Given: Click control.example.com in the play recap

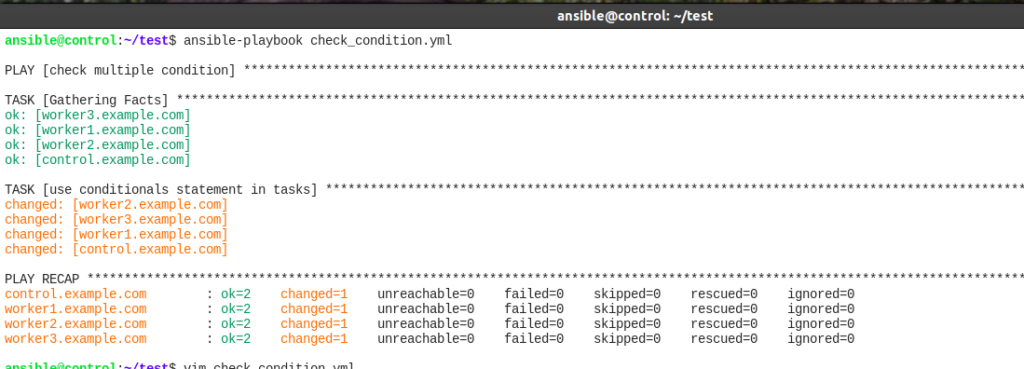Looking at the screenshot, I should coord(76,295).
